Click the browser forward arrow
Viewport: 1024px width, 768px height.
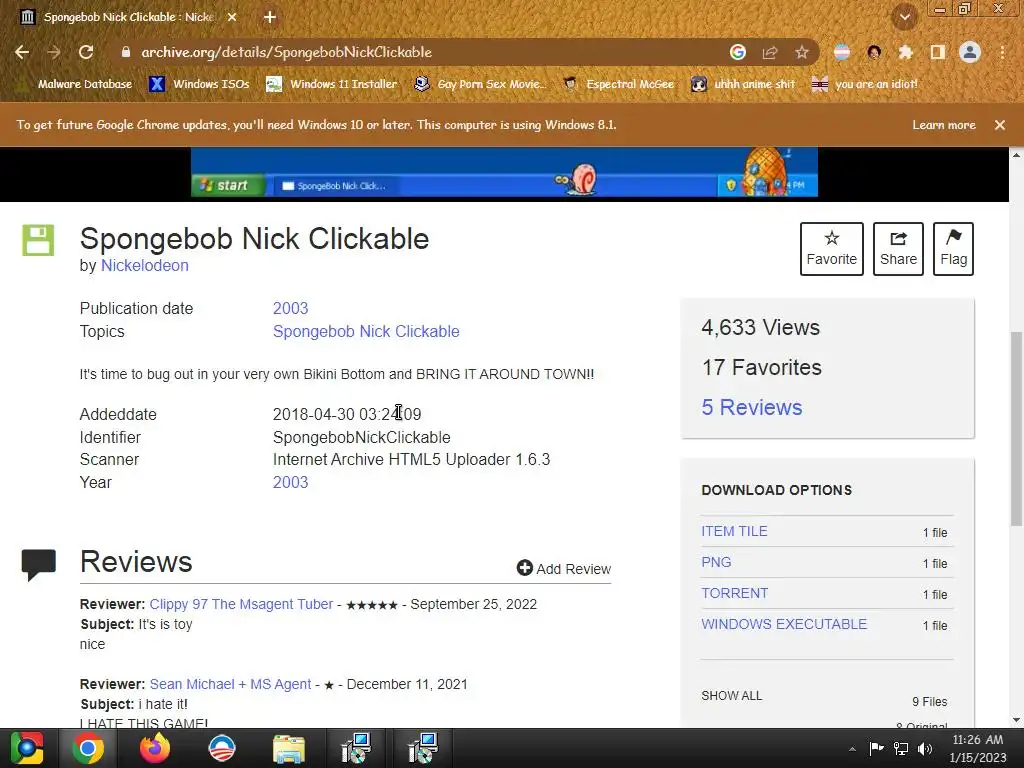point(54,52)
